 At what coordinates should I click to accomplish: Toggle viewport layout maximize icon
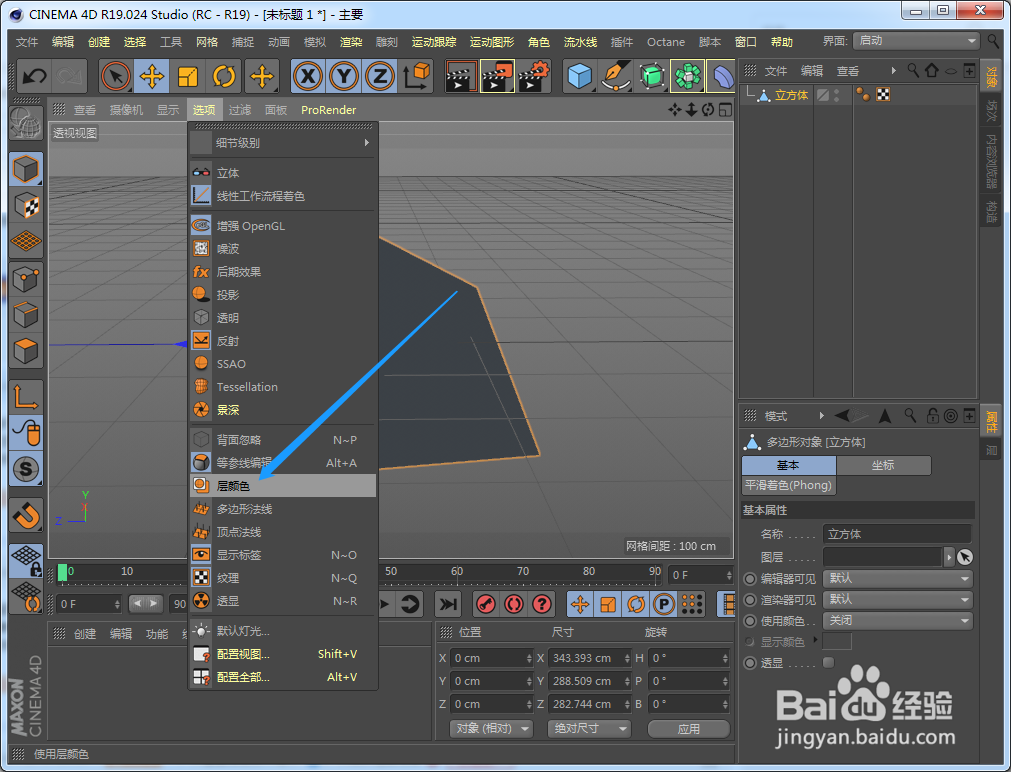[725, 110]
